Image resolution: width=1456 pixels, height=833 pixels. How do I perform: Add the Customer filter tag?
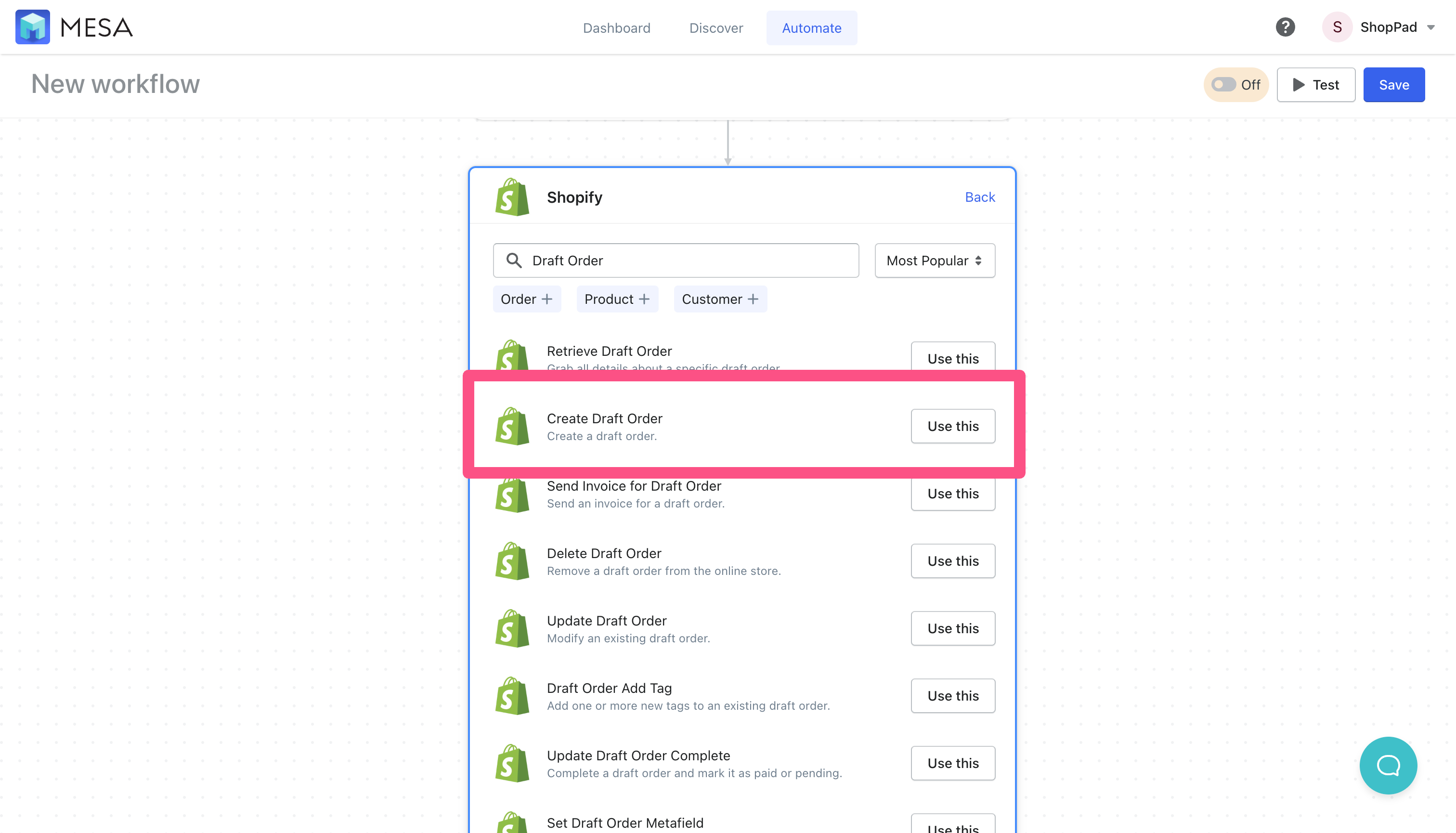[720, 299]
